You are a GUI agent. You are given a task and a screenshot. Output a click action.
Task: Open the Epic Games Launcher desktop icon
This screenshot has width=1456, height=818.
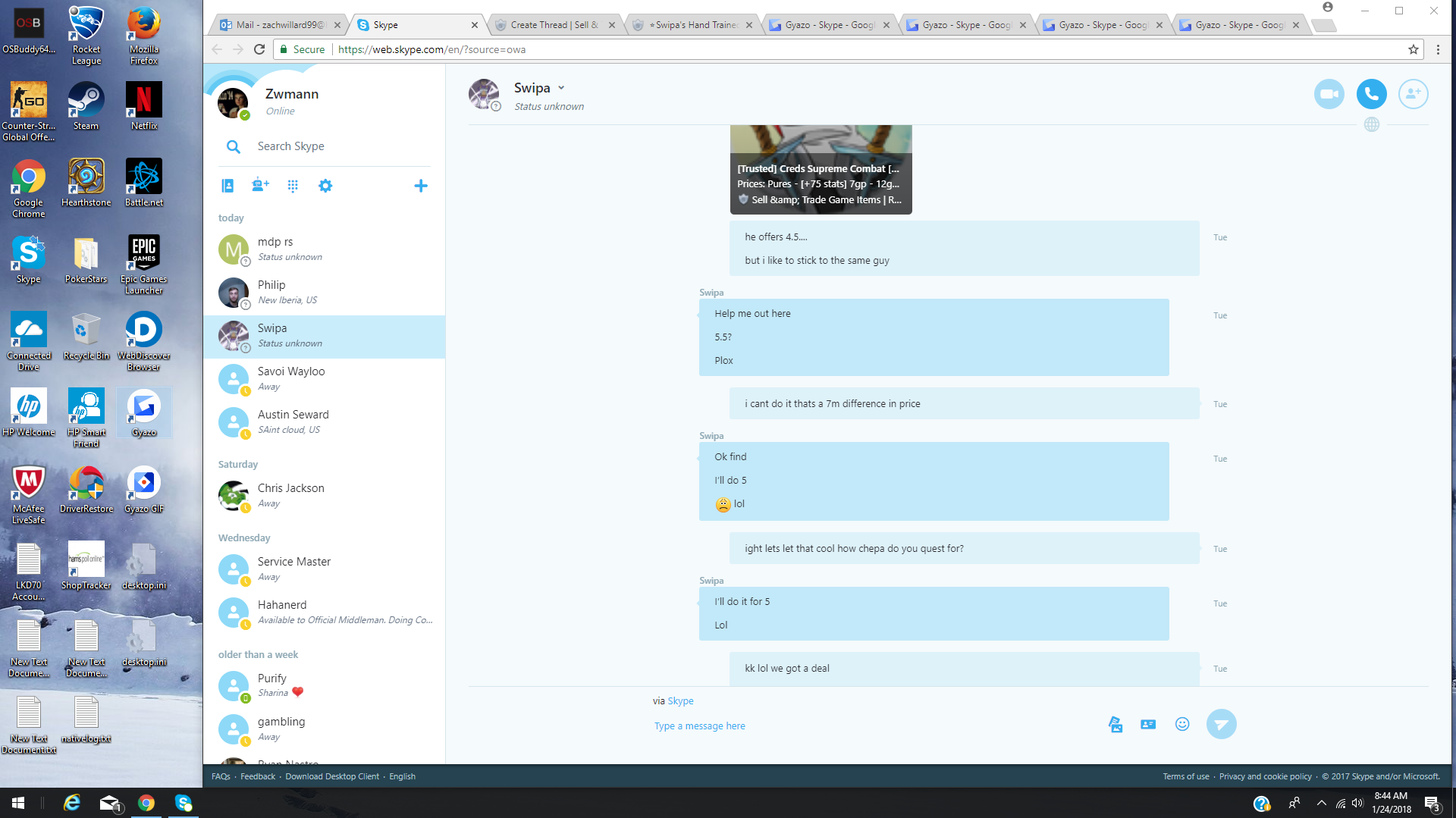[x=144, y=265]
